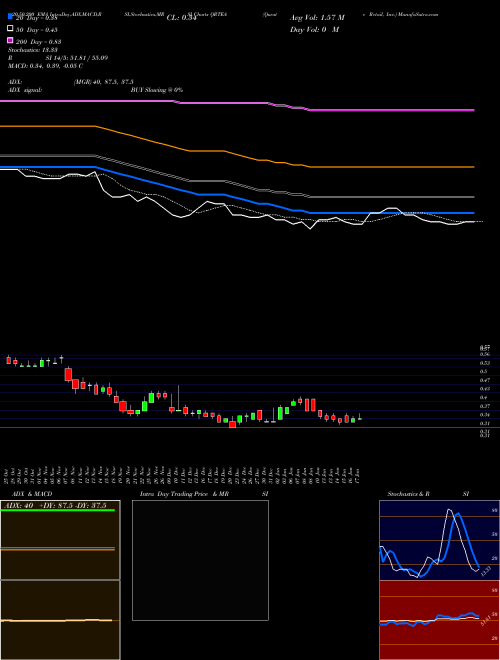Click the 0.53 price axis label
This screenshot has height=660, width=500.
coord(484,363)
